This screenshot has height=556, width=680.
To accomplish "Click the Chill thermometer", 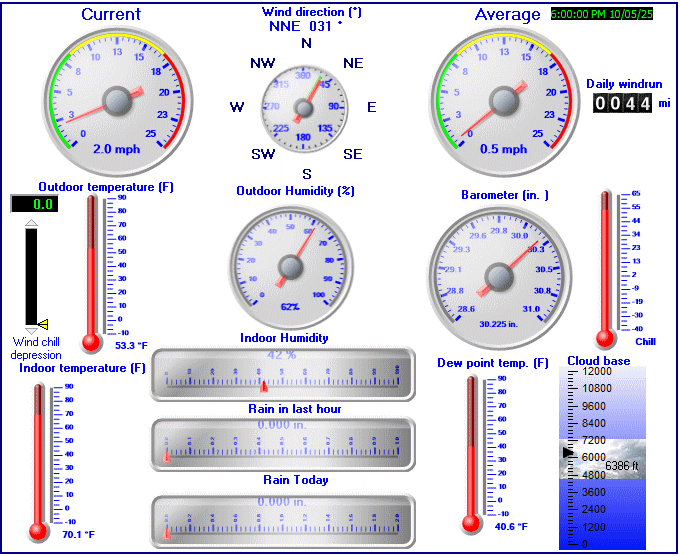I will point(604,268).
